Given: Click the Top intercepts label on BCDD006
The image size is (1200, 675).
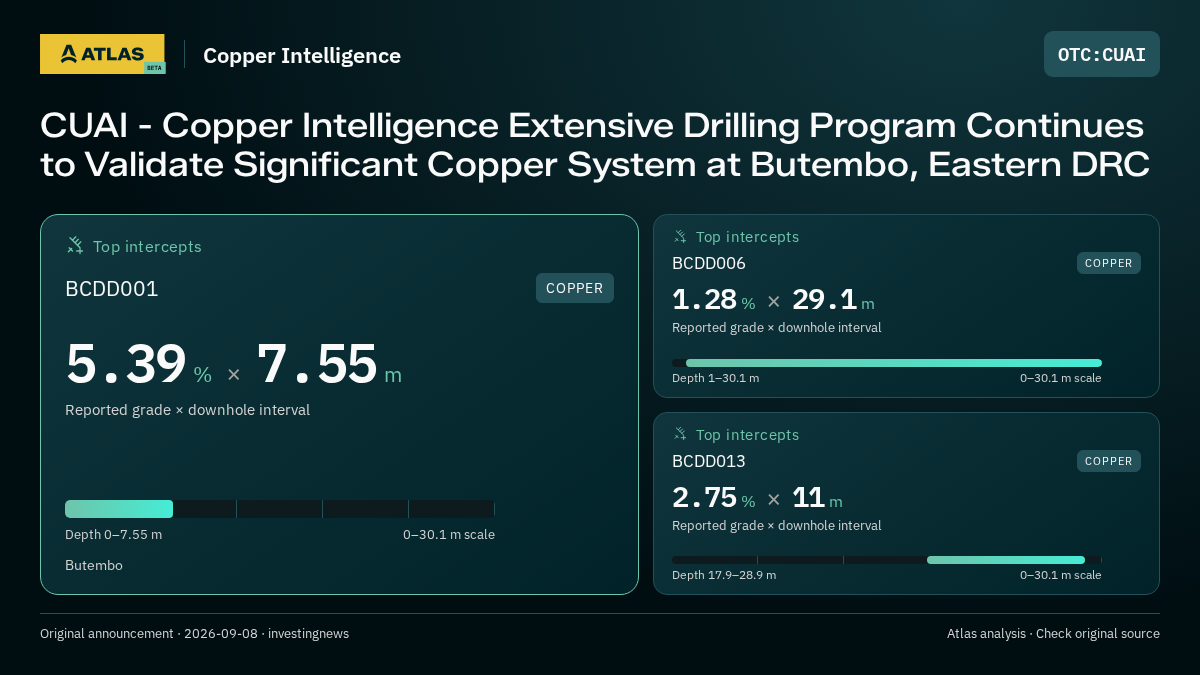Looking at the screenshot, I should pos(747,237).
